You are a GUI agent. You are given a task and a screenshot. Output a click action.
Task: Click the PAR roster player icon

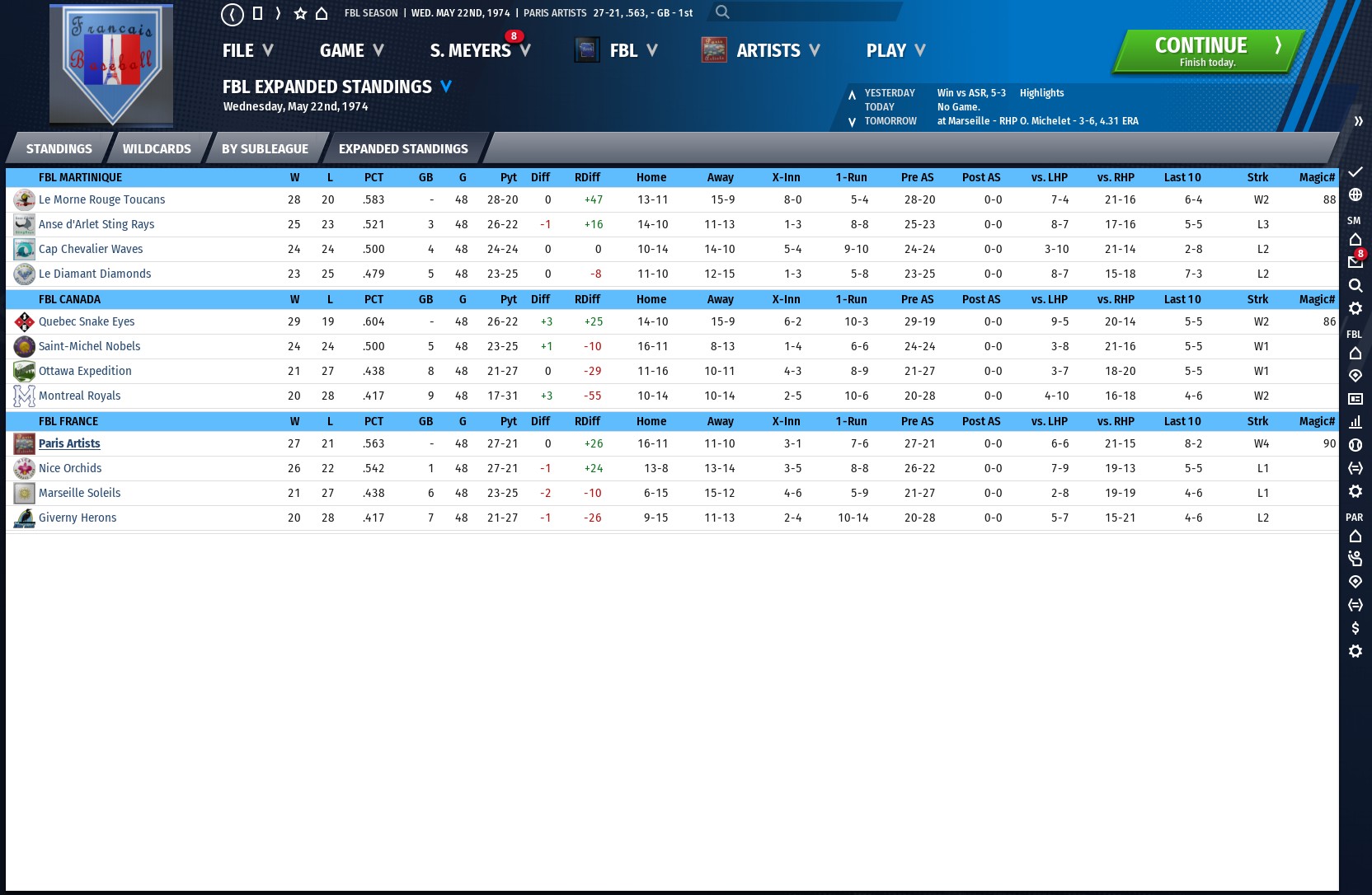pos(1355,559)
